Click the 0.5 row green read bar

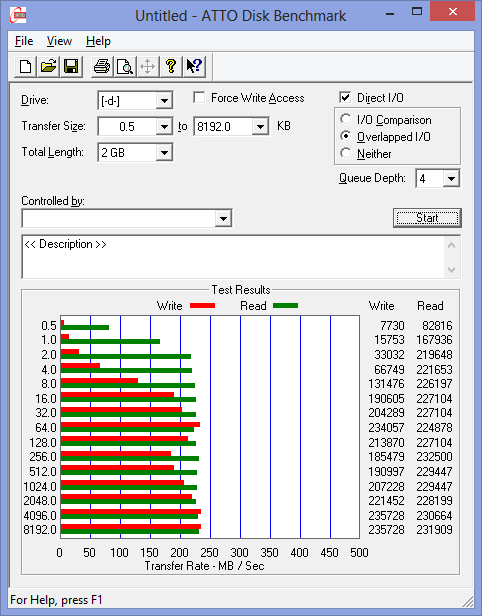(x=85, y=327)
